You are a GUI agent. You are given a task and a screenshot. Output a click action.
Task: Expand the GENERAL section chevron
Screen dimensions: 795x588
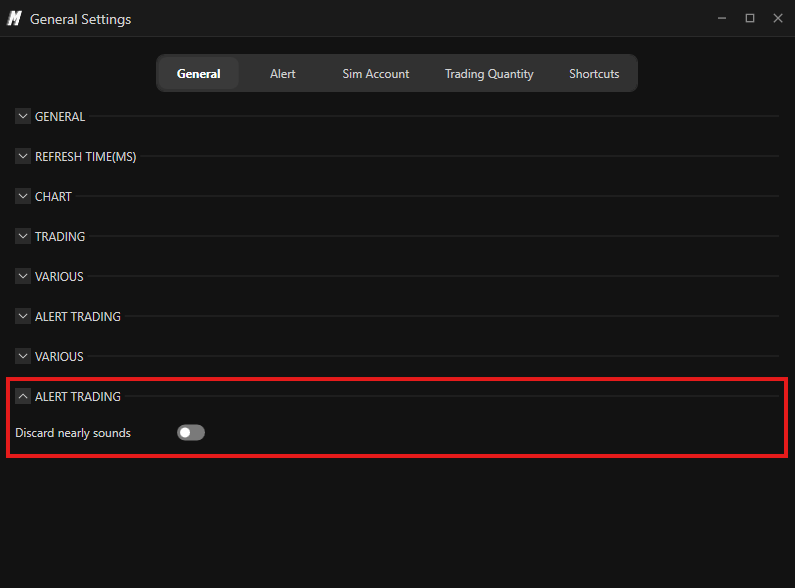23,116
